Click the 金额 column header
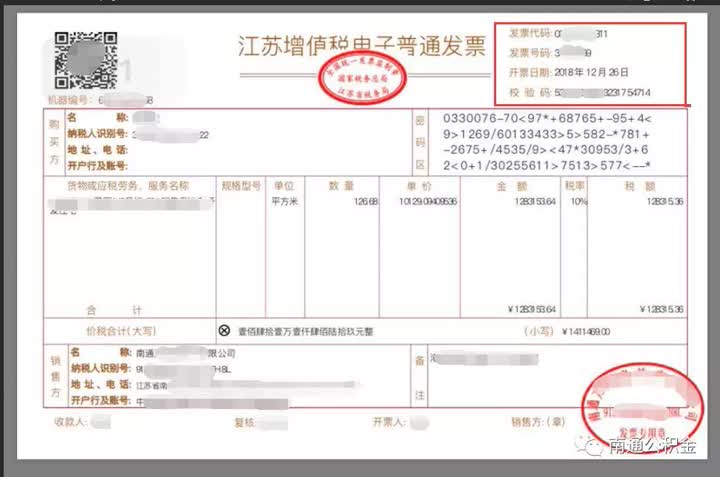This screenshot has width=720, height=477. (512, 186)
